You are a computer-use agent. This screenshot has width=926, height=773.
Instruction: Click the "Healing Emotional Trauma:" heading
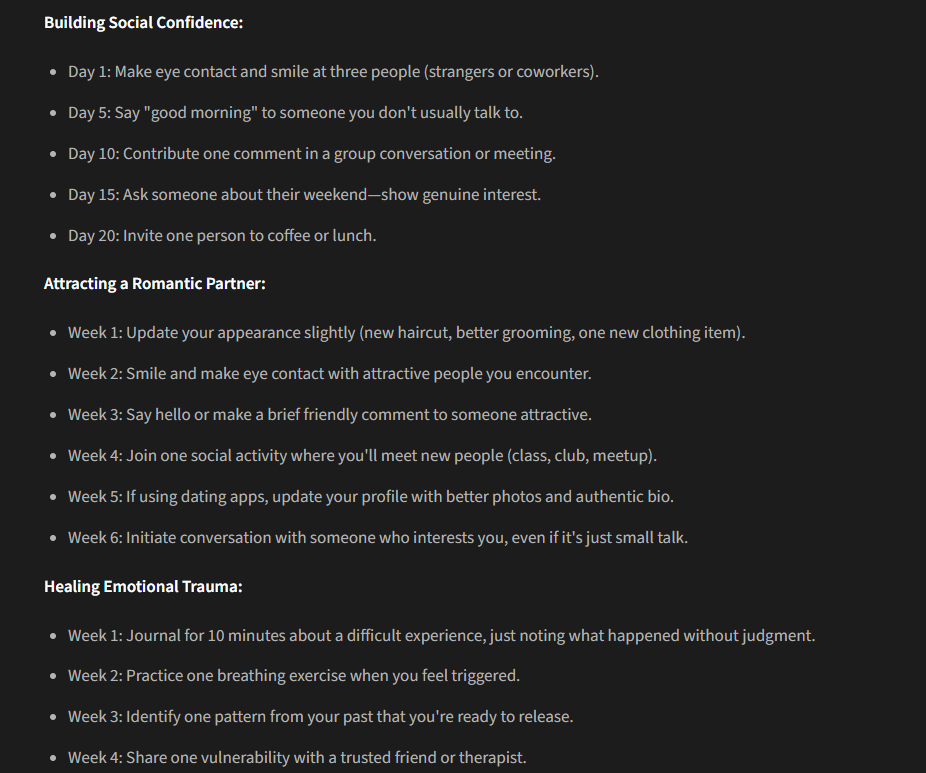143,587
